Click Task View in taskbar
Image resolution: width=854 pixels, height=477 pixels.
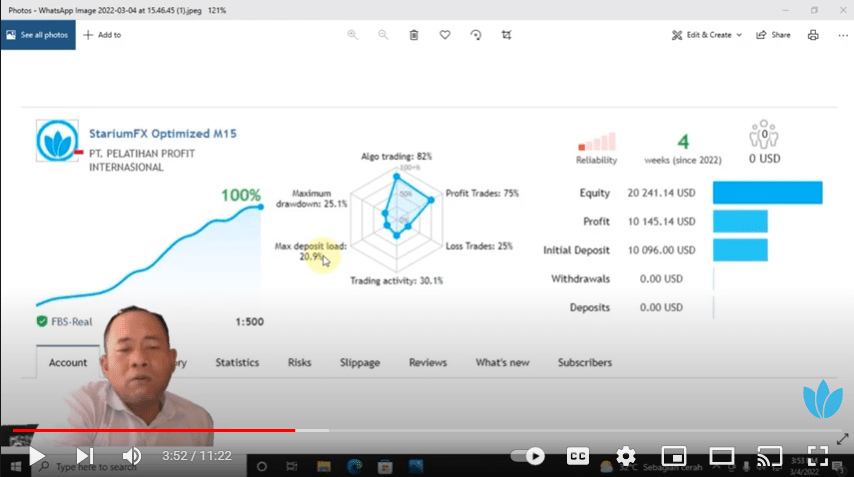point(292,467)
